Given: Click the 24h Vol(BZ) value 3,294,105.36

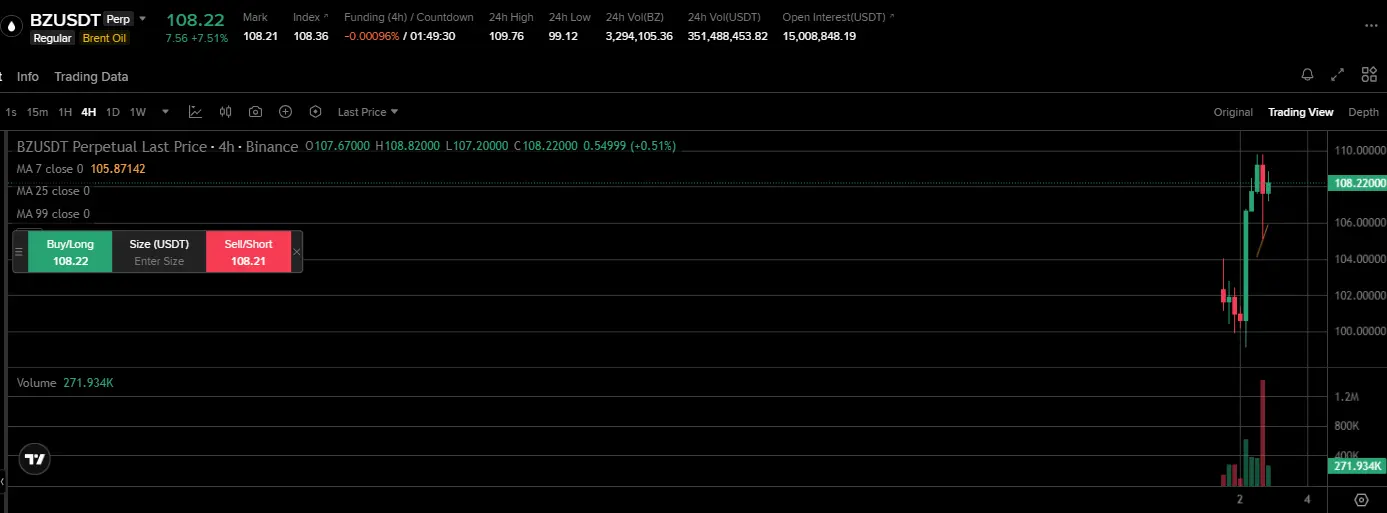Looking at the screenshot, I should [639, 36].
